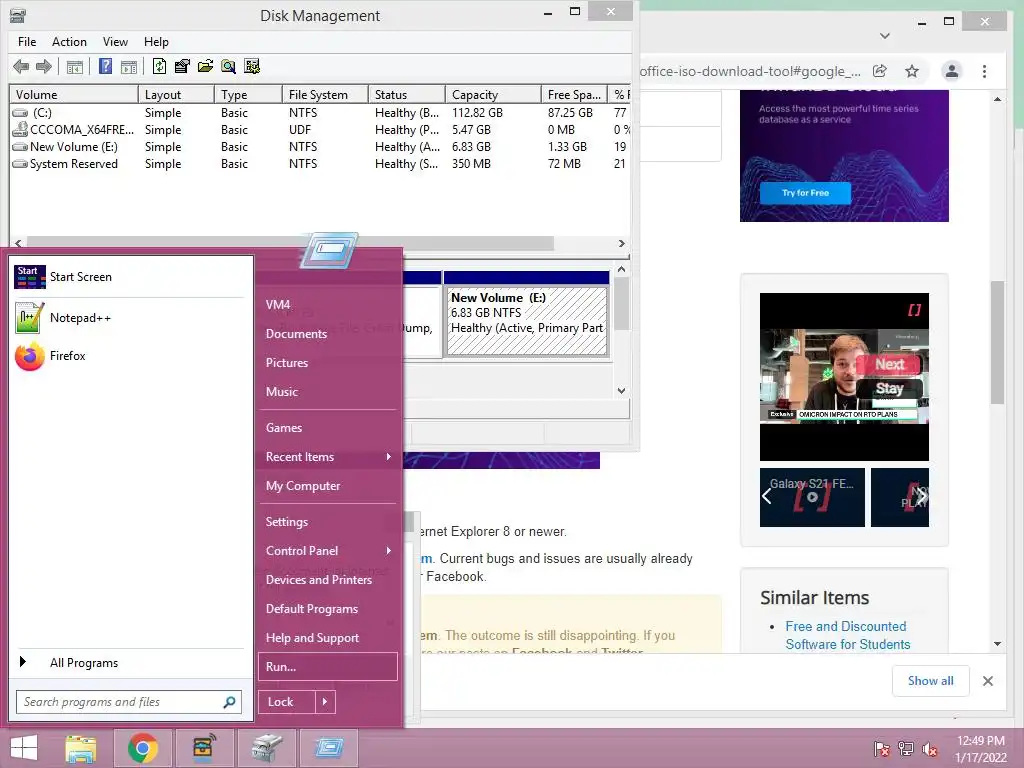Click the Refresh icon in Disk Management

click(159, 66)
